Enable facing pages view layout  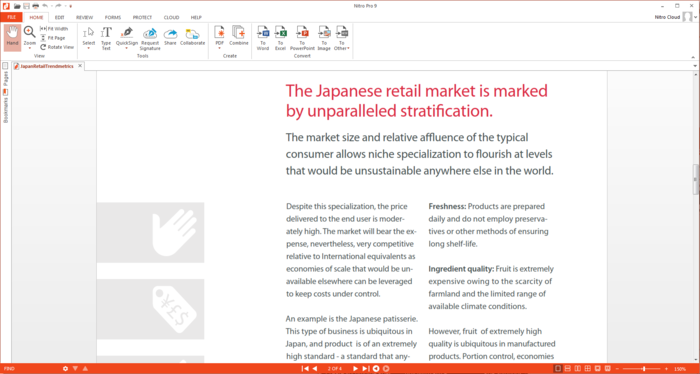click(x=578, y=369)
